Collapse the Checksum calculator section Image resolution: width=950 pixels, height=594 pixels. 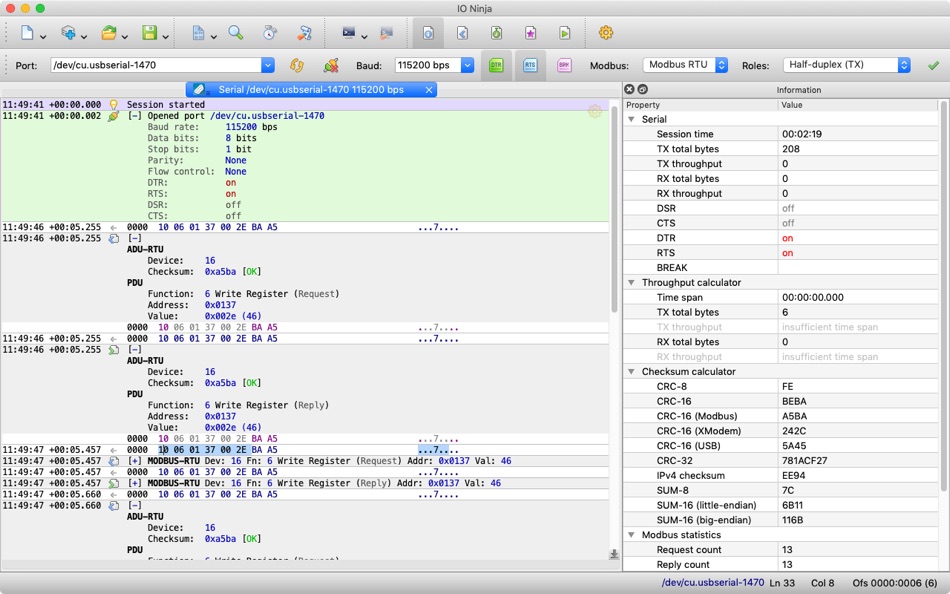631,372
